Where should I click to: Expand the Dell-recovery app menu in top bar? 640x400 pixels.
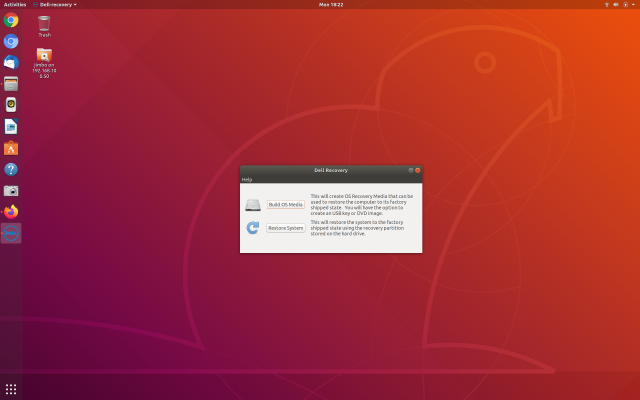point(55,4)
